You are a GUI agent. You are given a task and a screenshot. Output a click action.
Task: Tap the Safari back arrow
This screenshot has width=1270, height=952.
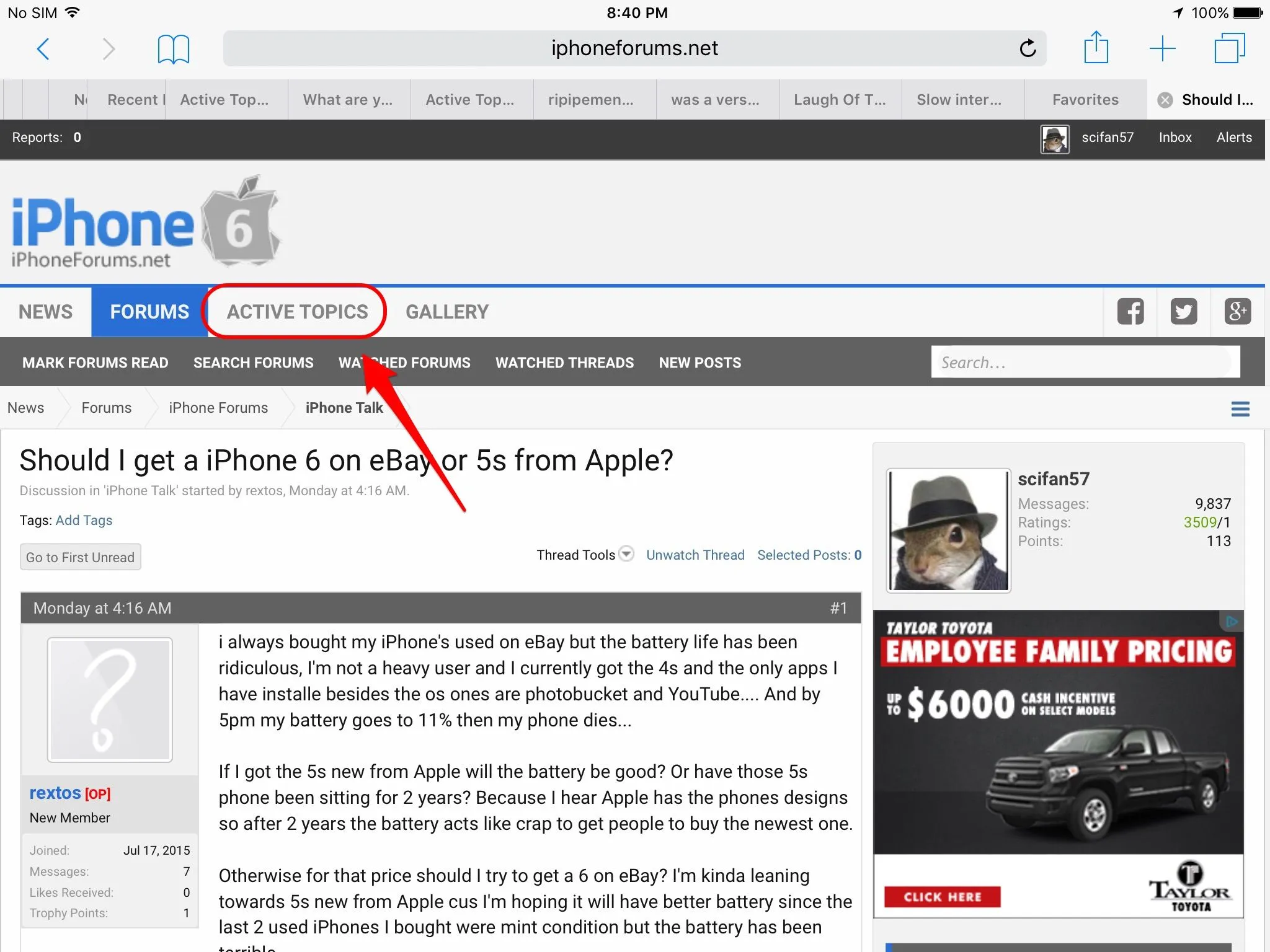click(43, 48)
